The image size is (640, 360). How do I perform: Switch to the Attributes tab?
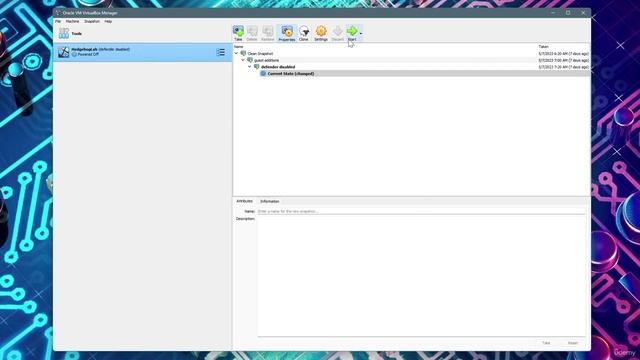click(x=244, y=201)
